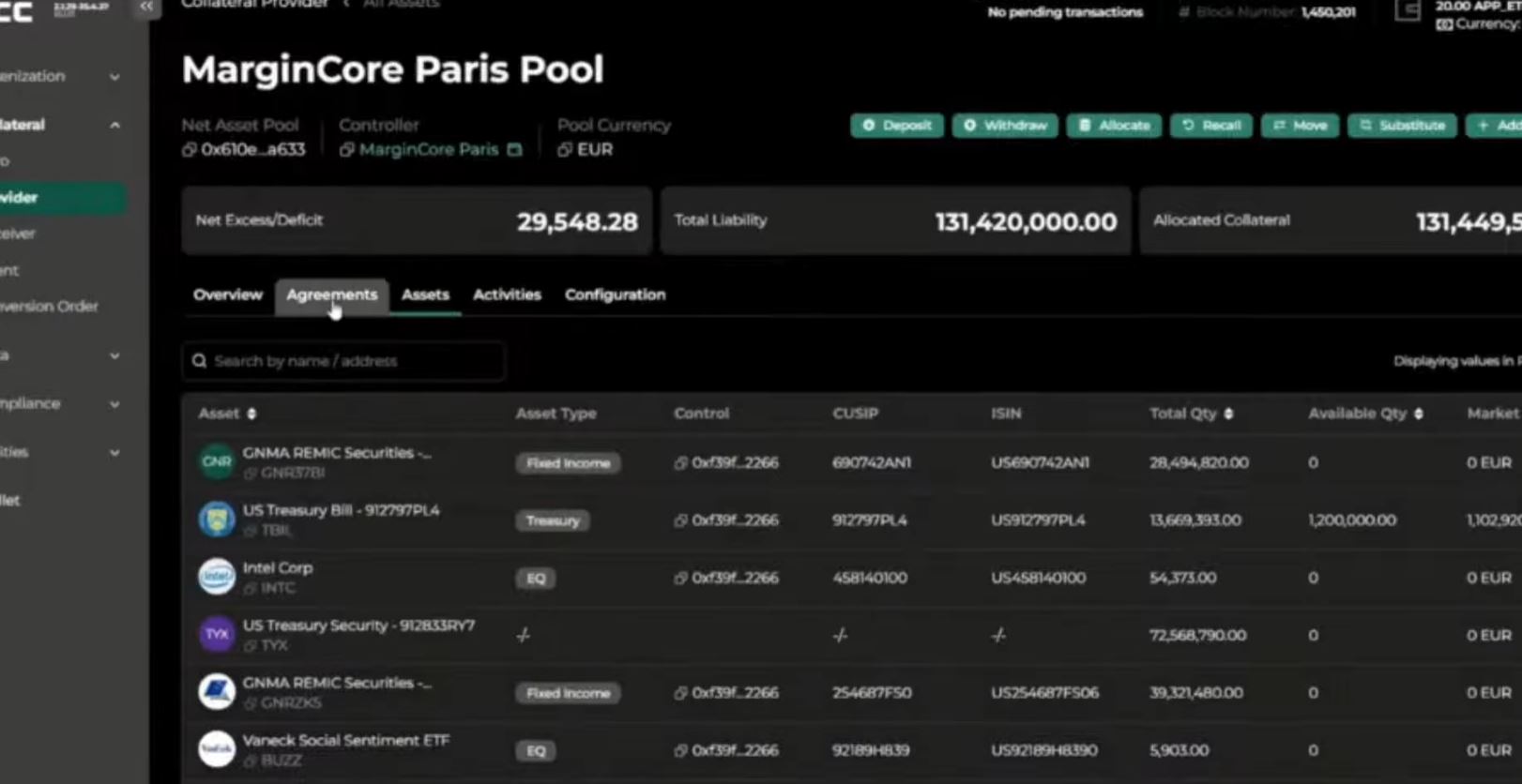The width and height of the screenshot is (1522, 784).
Task: Sort the table by Asset column
Action: (x=251, y=414)
